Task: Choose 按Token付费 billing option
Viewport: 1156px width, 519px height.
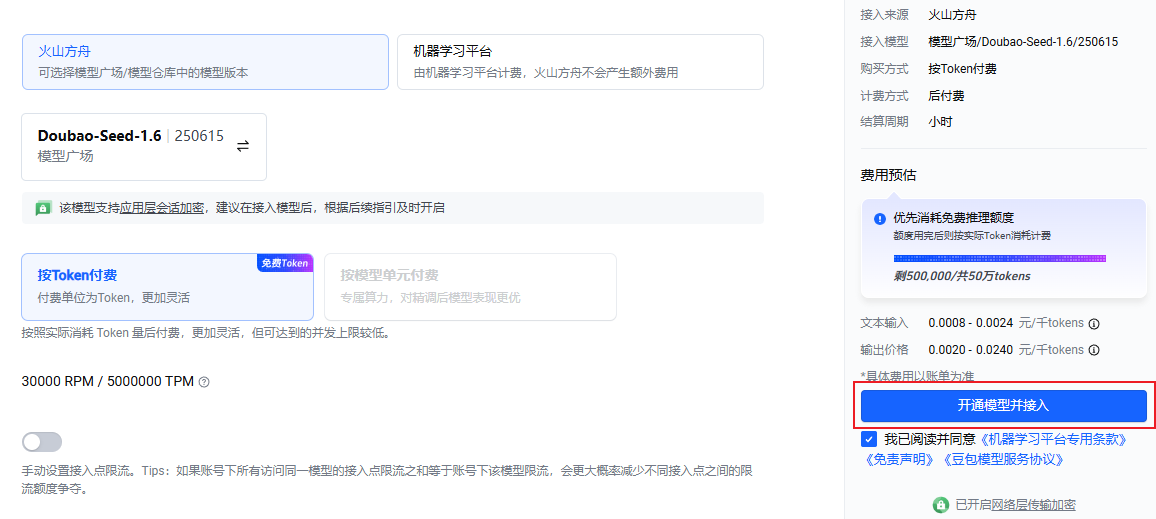Action: click(x=167, y=287)
